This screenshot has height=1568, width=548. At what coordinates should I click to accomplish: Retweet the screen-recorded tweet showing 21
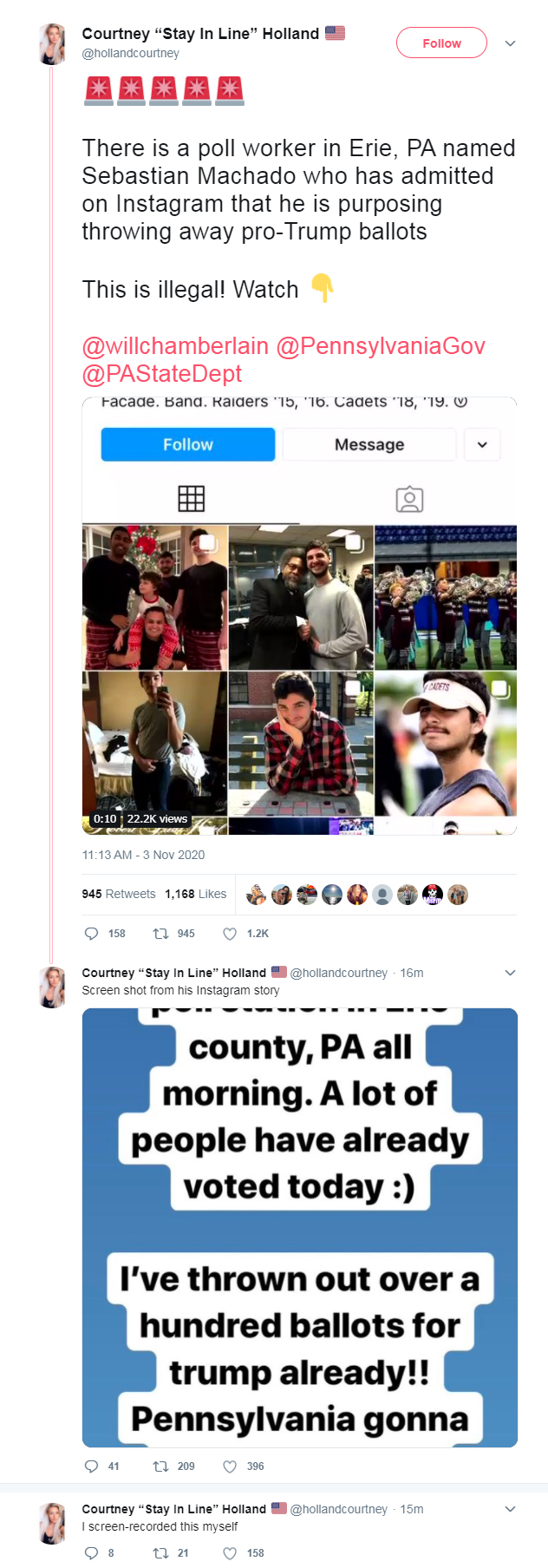click(x=160, y=1553)
